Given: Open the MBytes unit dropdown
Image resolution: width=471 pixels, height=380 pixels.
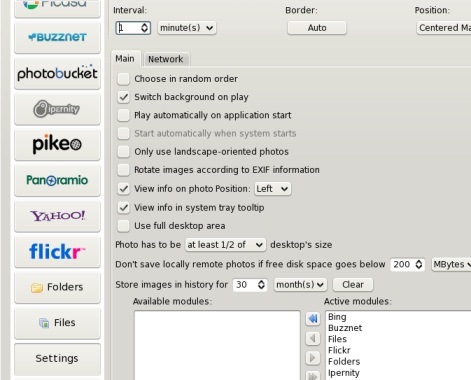Looking at the screenshot, I should point(452,265).
